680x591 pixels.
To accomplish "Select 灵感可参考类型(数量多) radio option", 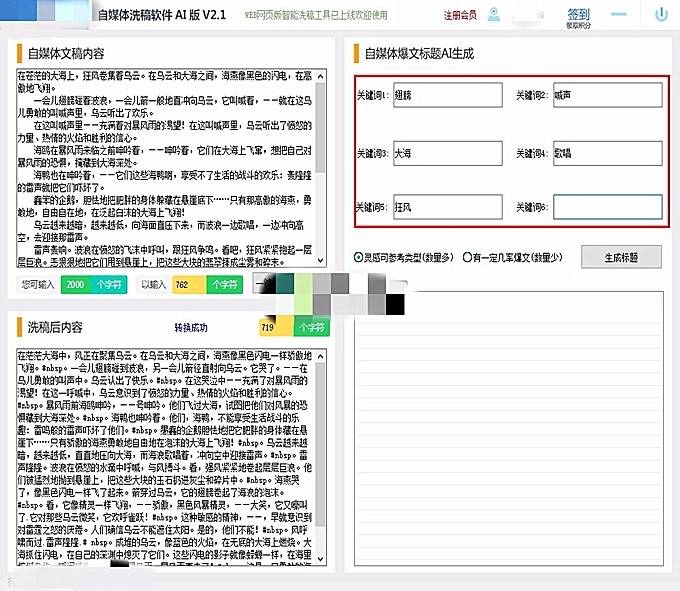I will 404,258.
